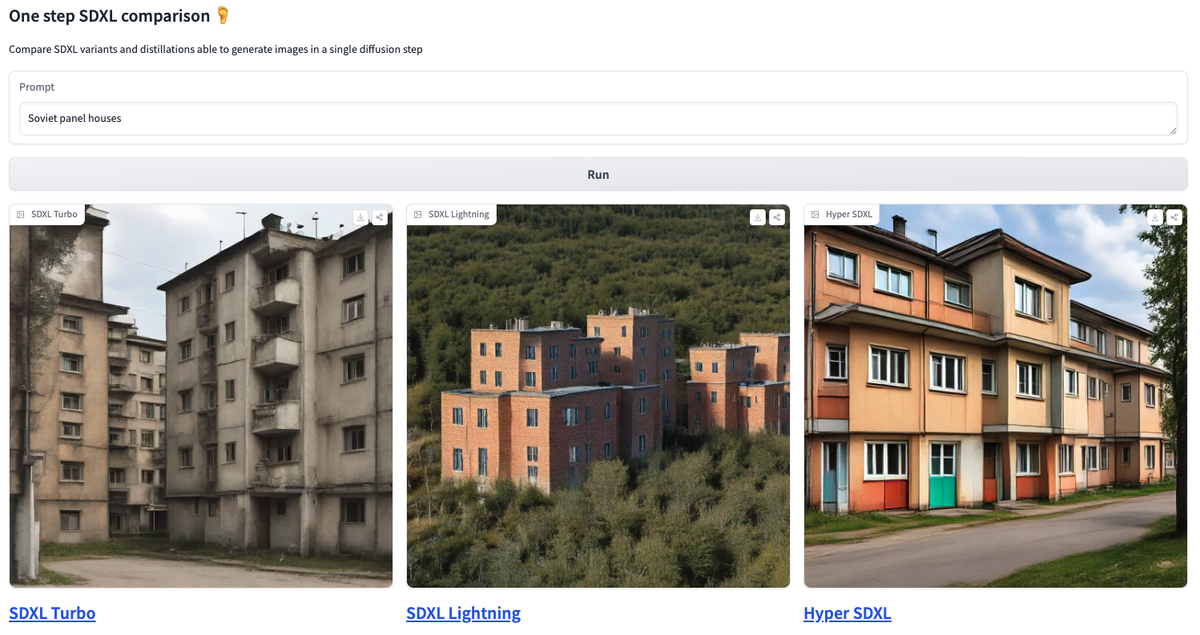This screenshot has height=635, width=1200.
Task: Click the Run button
Action: [x=598, y=174]
